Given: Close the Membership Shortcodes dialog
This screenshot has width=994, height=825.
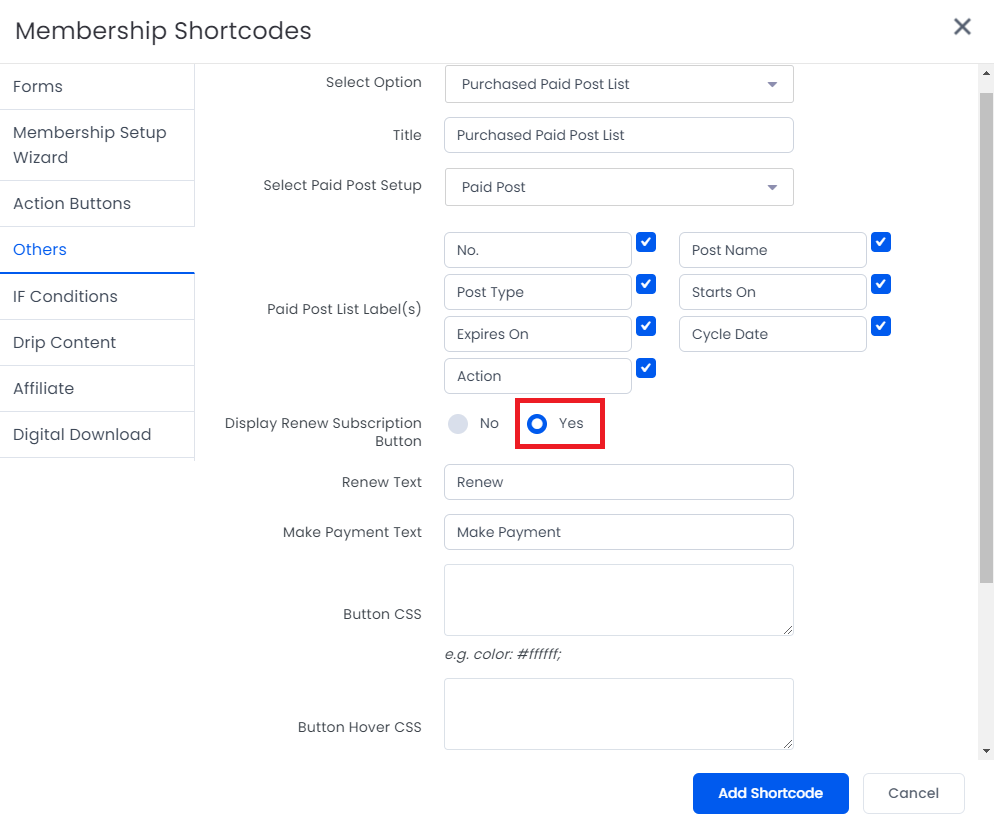Looking at the screenshot, I should point(962,27).
